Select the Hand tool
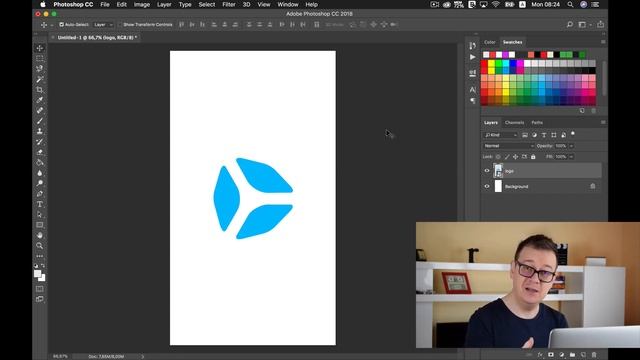Screen dimensions: 640x360 click(x=40, y=235)
